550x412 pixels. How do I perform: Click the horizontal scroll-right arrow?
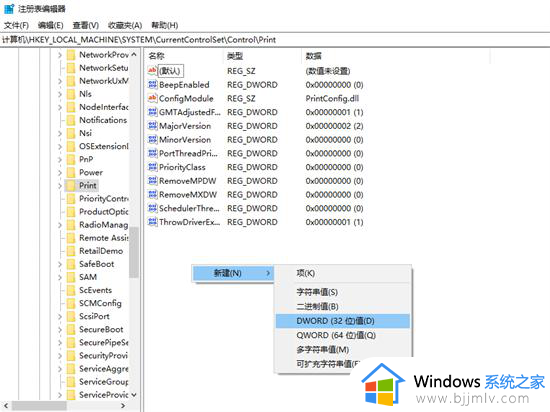123,405
